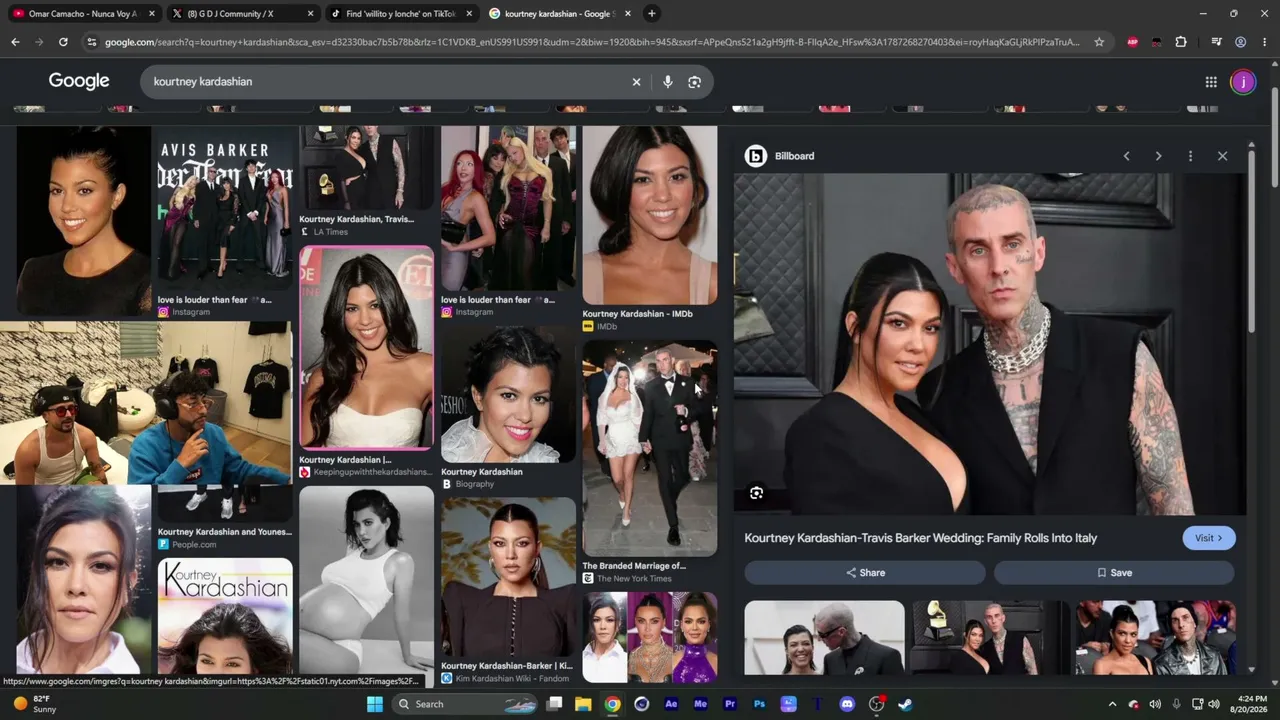This screenshot has height=720, width=1280.
Task: Open Discord from the taskbar
Action: coord(847,704)
